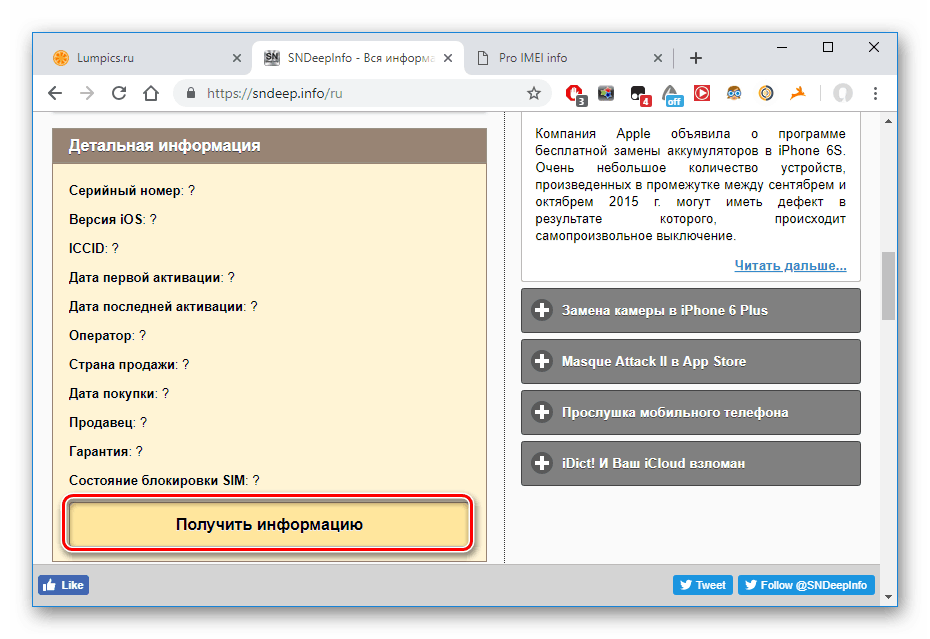
Task: Click the 'Страна продажи' row
Action: pos(129,365)
